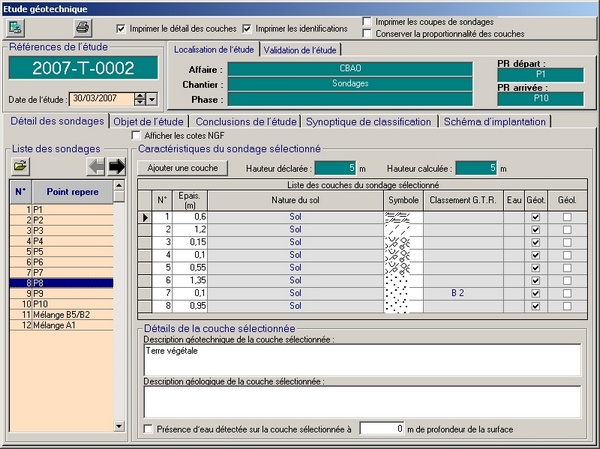Open the folder icon under Liste des sondages
600x449 pixels.
pyautogui.click(x=20, y=165)
